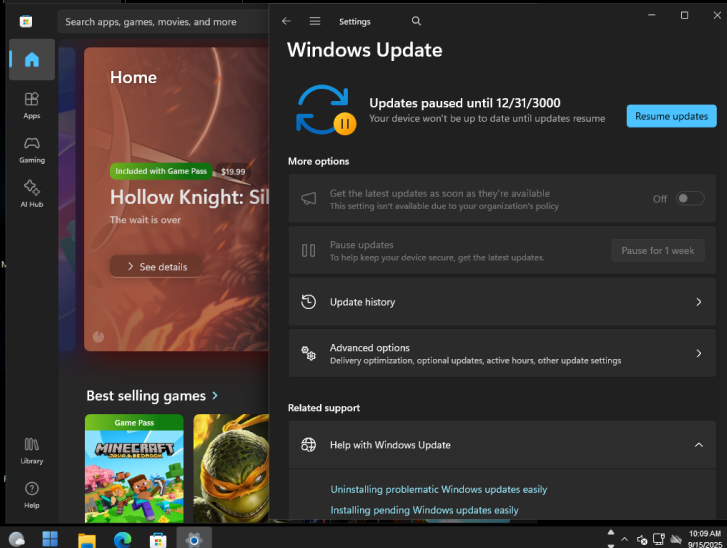Switch to Microsoft Store taskbar icon
The height and width of the screenshot is (548, 727).
pos(158,540)
